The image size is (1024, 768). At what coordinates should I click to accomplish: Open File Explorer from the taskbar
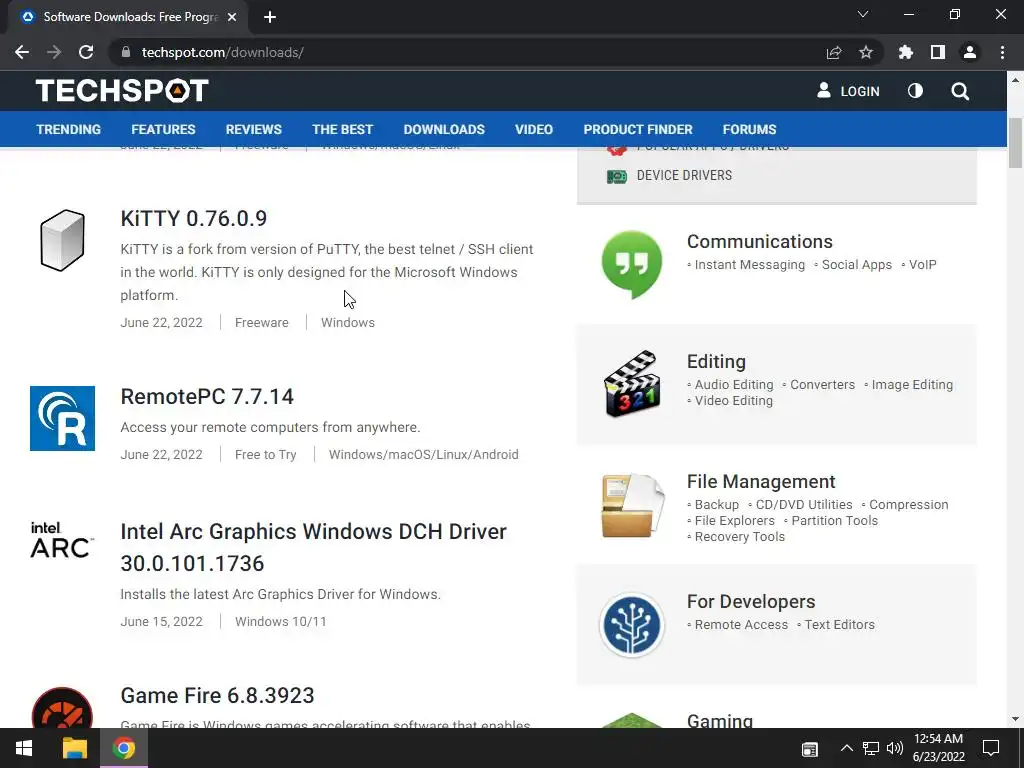pos(74,748)
